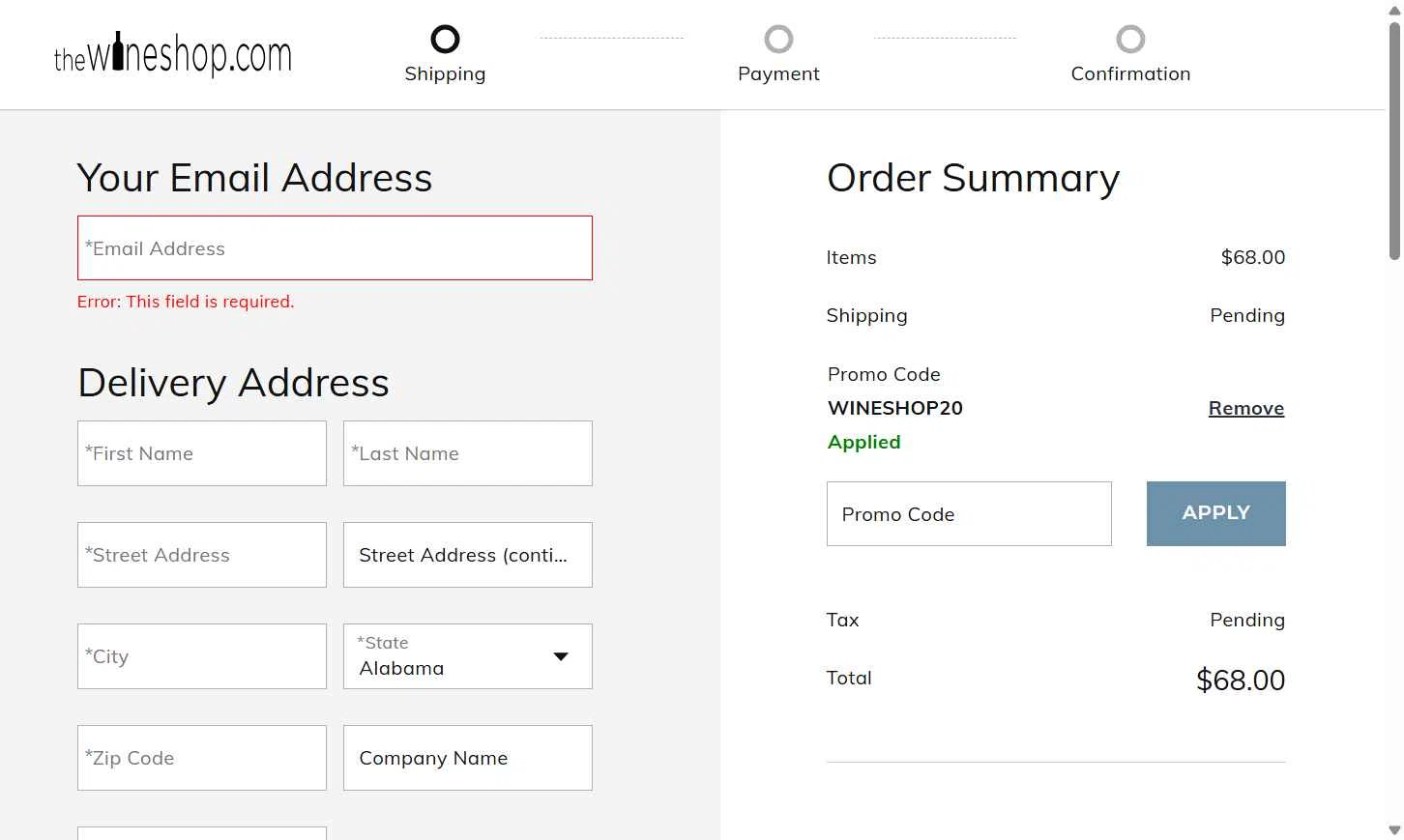Select the Delivery Address heading
Image resolution: width=1404 pixels, height=840 pixels.
[x=234, y=383]
